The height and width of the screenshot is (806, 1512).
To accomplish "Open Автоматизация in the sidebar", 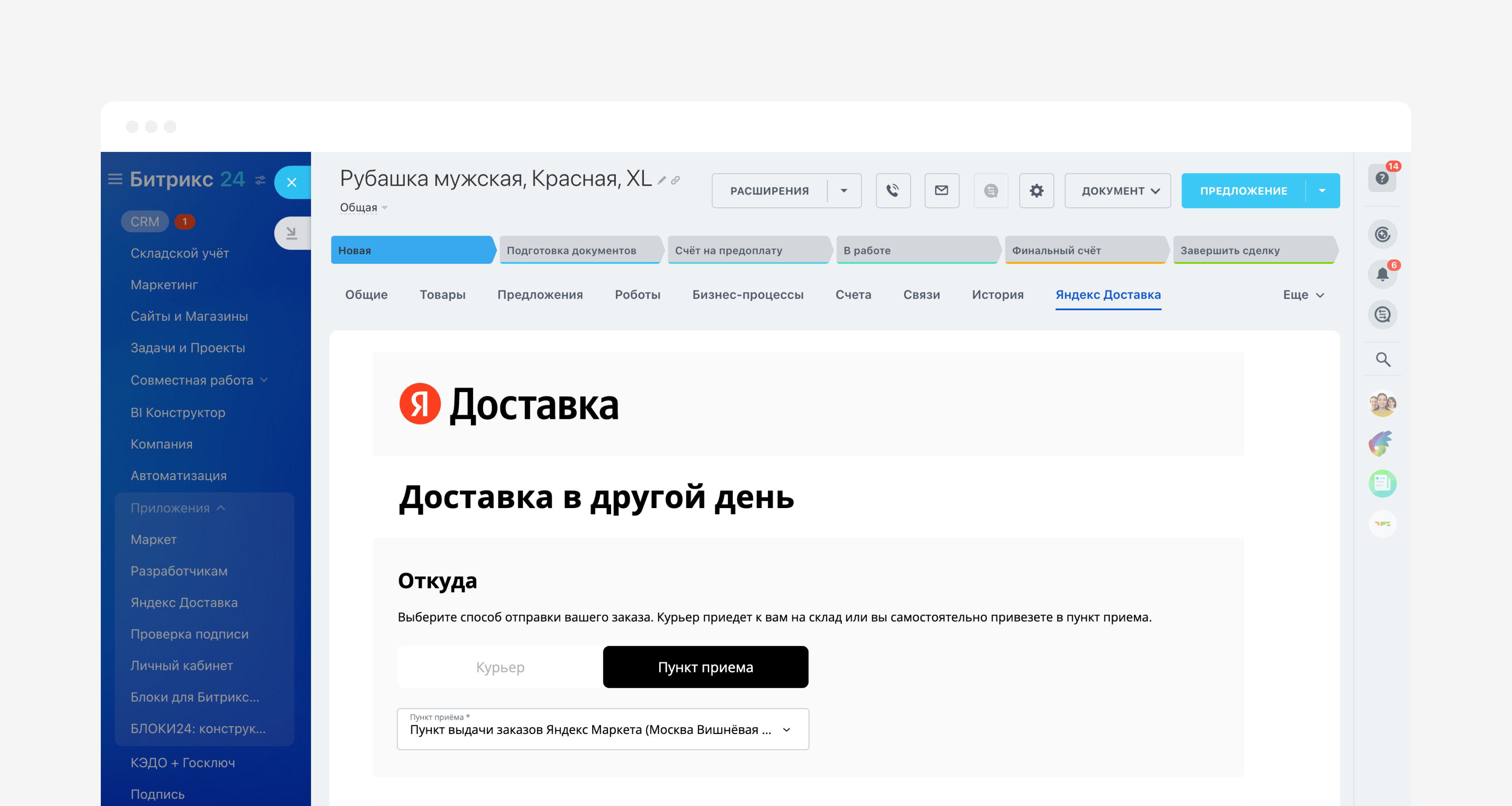I will coord(178,476).
